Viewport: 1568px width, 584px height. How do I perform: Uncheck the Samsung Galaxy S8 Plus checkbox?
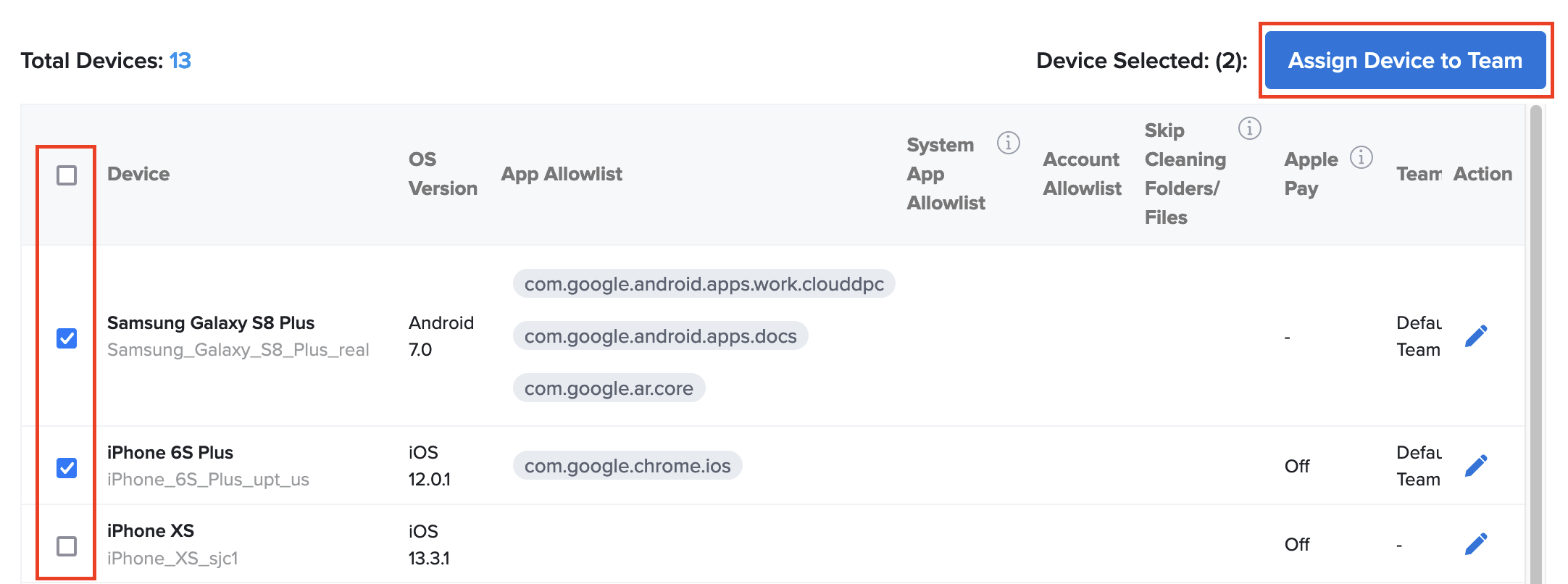point(67,338)
